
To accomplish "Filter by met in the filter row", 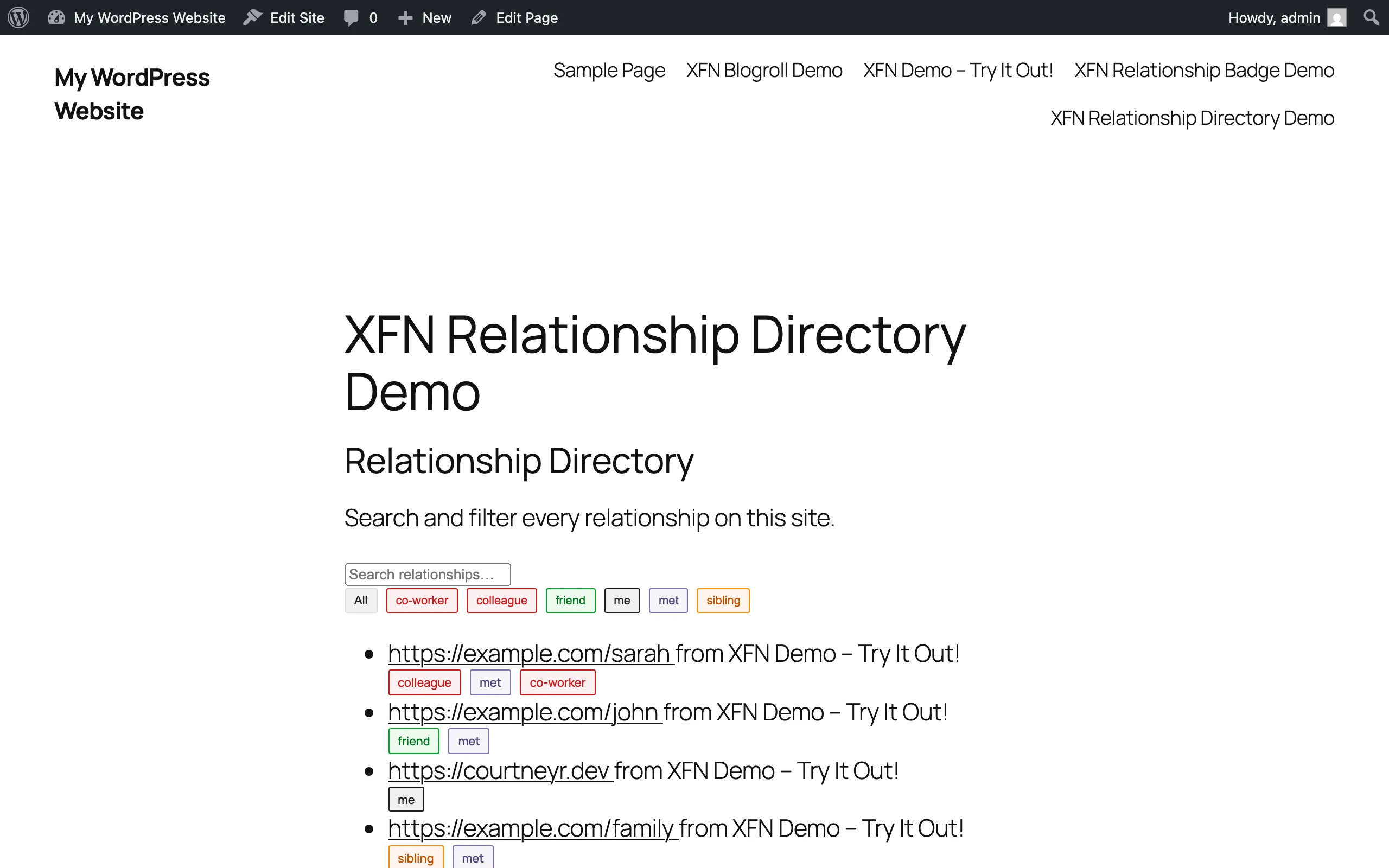I will coord(668,601).
